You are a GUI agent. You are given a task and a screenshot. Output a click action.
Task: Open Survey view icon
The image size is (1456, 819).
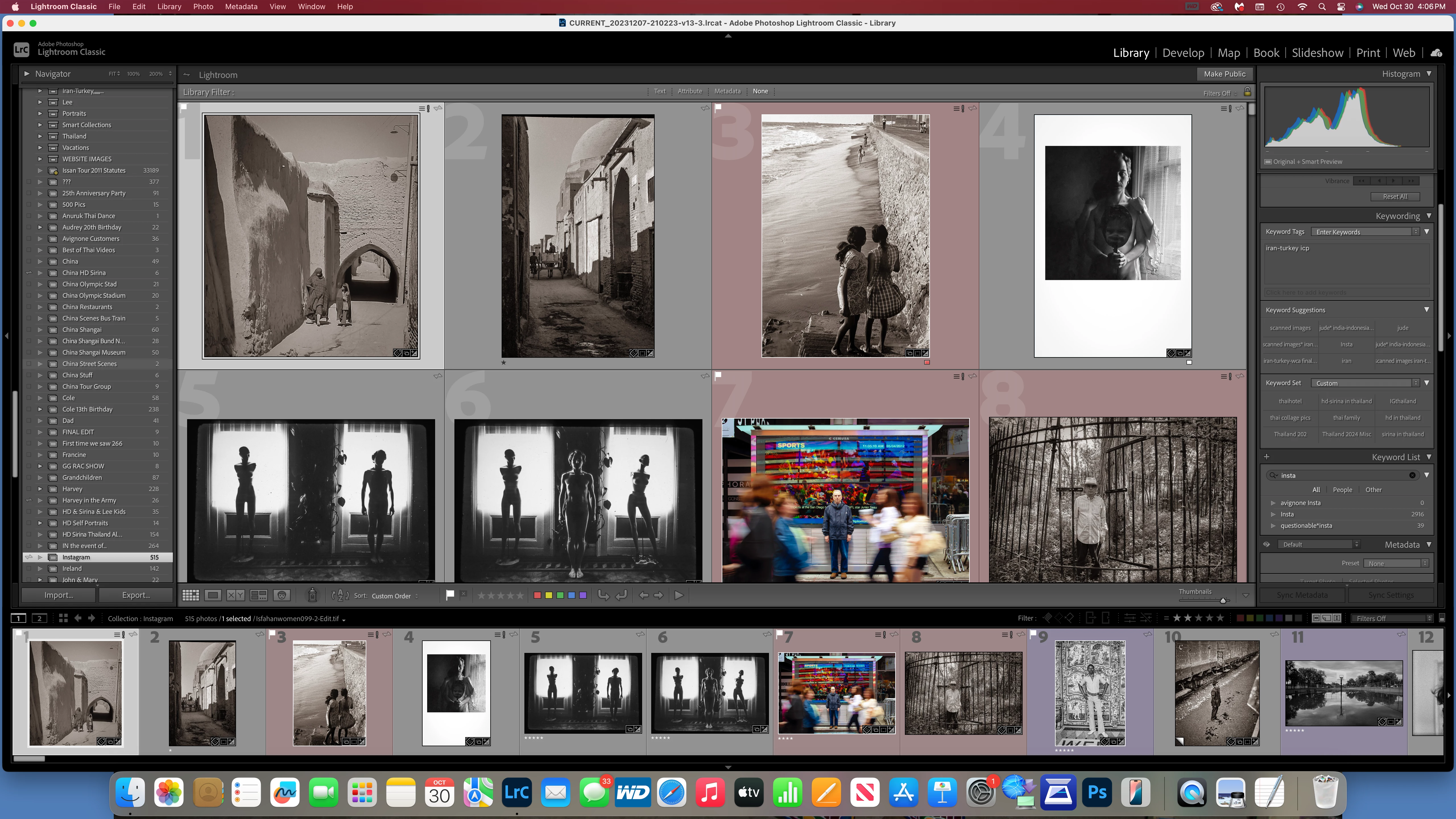point(259,595)
